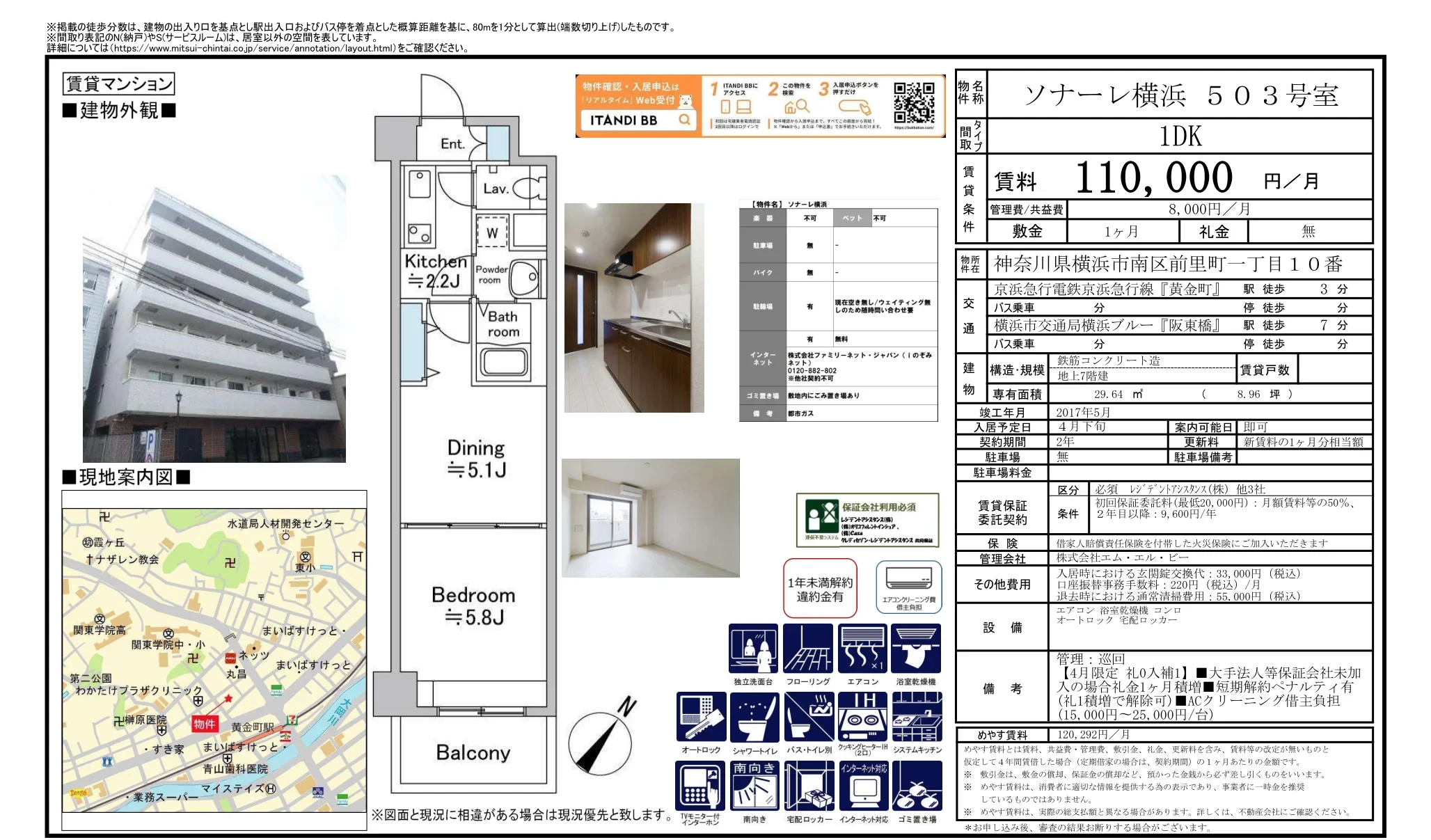Click the kitchen interior photo
This screenshot has height=840, width=1431.
(634, 308)
